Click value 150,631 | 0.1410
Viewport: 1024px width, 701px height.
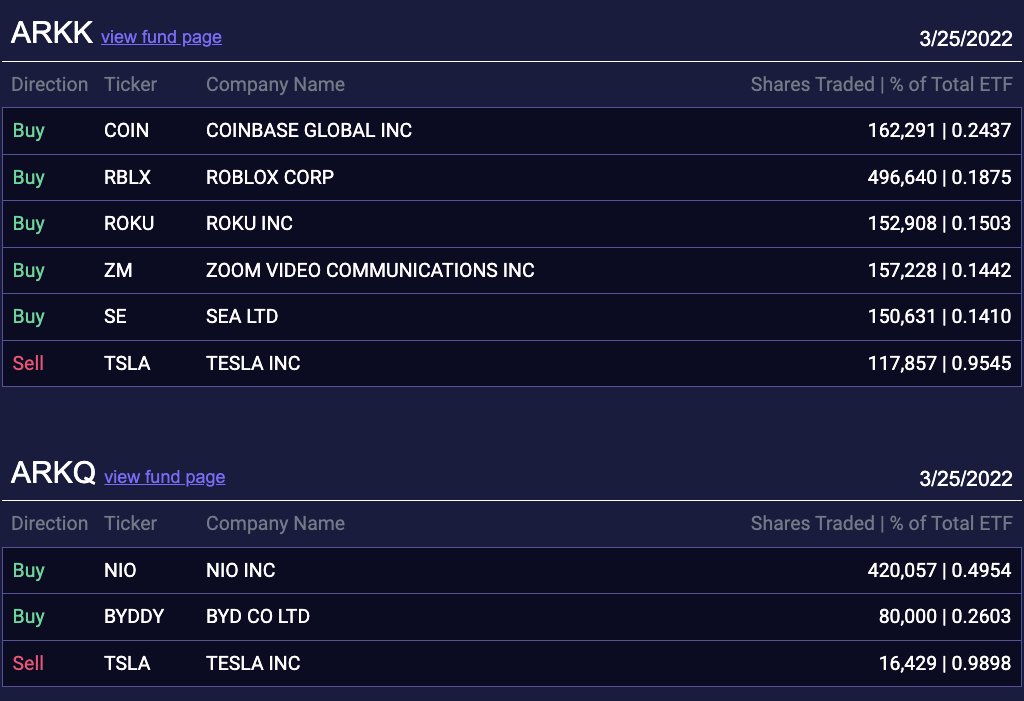tap(939, 316)
